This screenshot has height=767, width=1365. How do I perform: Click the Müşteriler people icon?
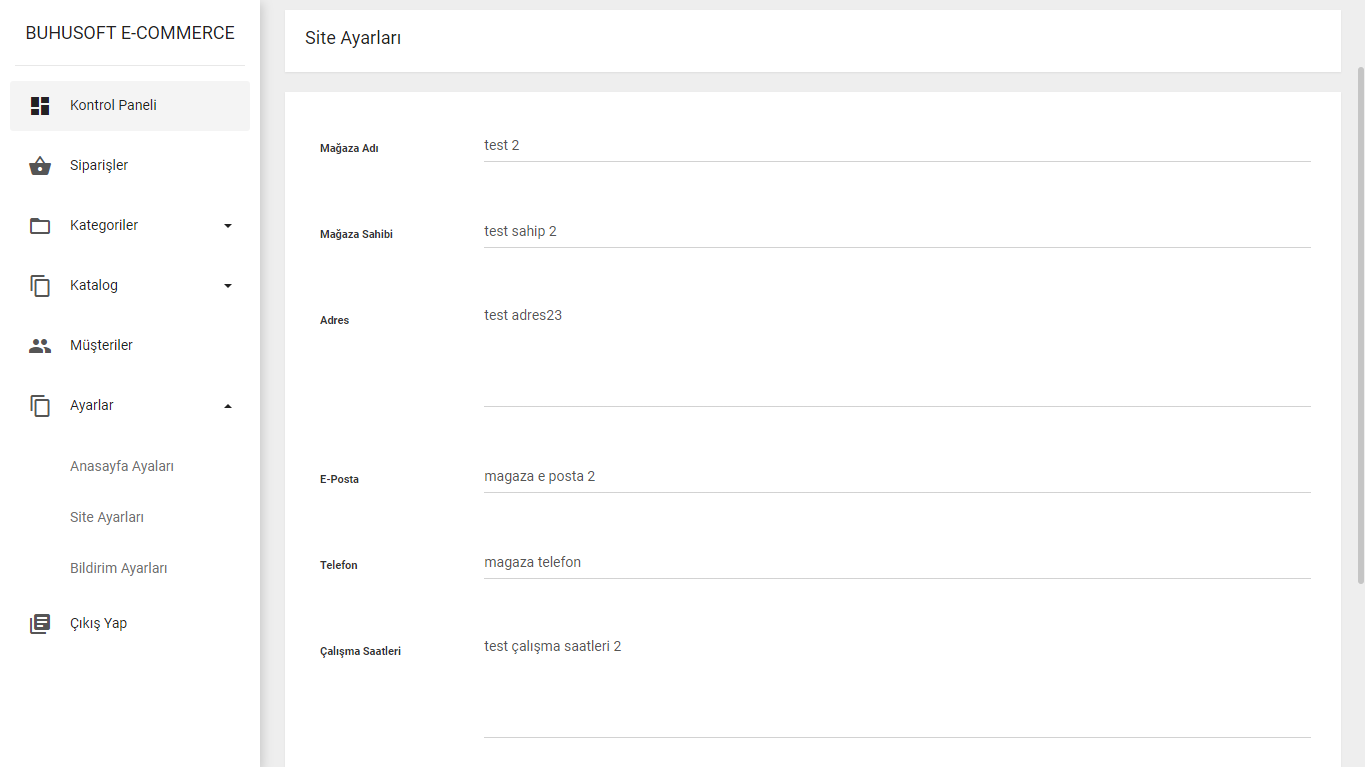[40, 346]
